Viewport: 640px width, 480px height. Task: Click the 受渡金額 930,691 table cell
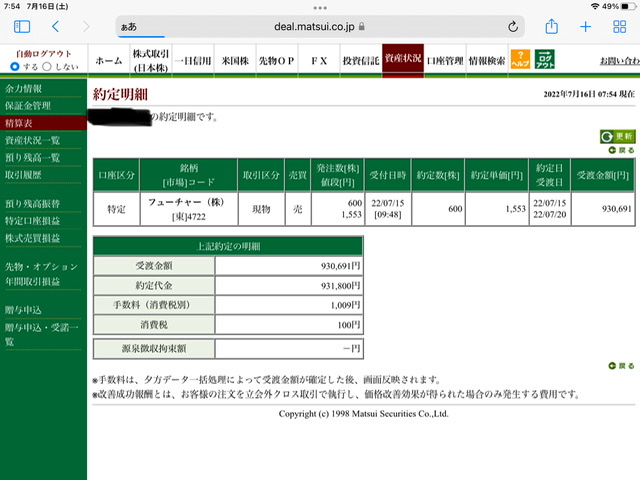coord(603,209)
